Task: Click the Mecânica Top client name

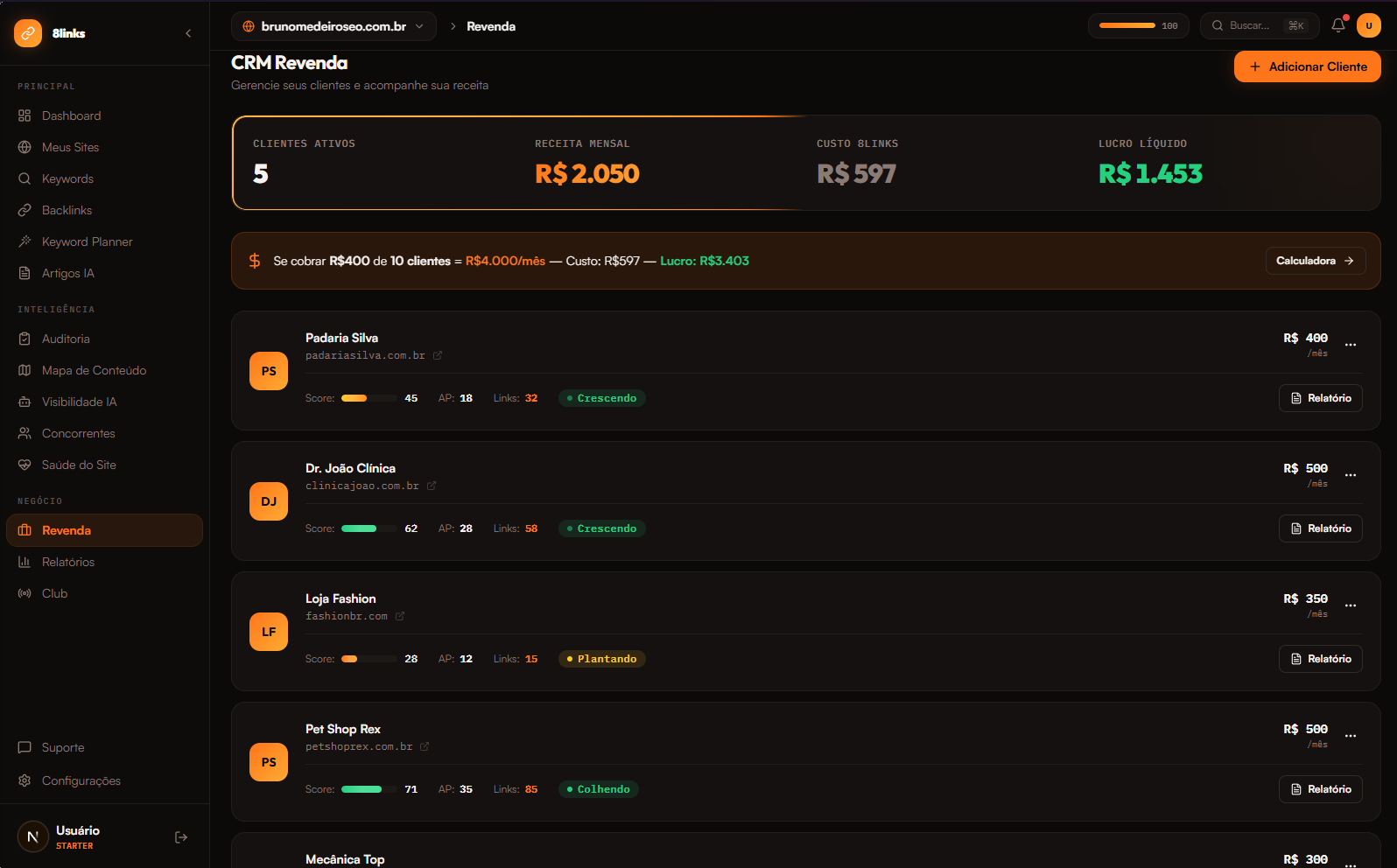Action: pyautogui.click(x=345, y=859)
